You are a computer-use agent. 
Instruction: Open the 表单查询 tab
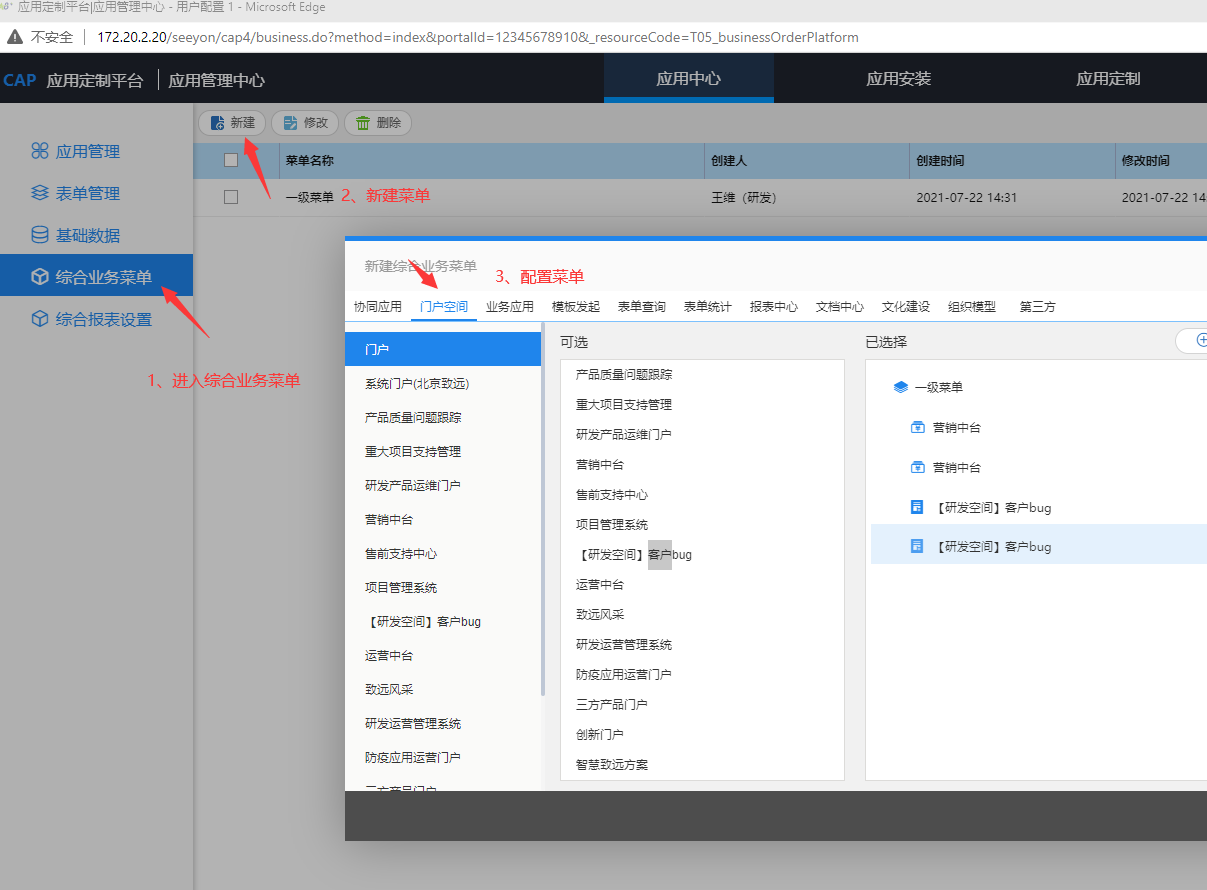[x=642, y=307]
